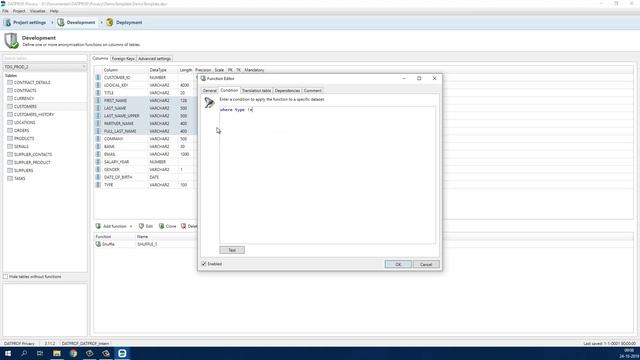Click the DATE_OF_BIRTH column row icon
The width and height of the screenshot is (640, 360).
(98, 177)
